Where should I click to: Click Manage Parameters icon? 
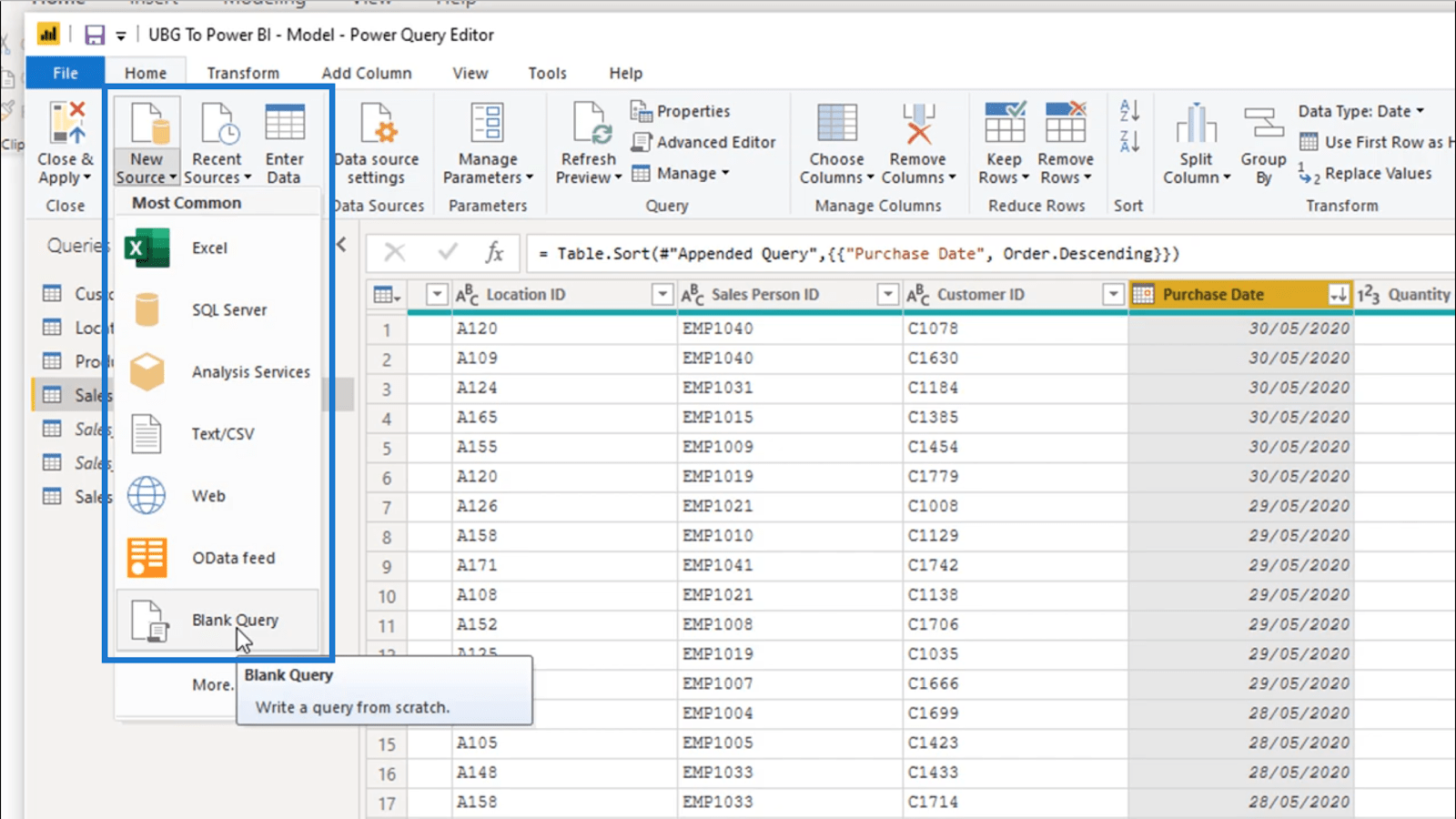click(488, 124)
